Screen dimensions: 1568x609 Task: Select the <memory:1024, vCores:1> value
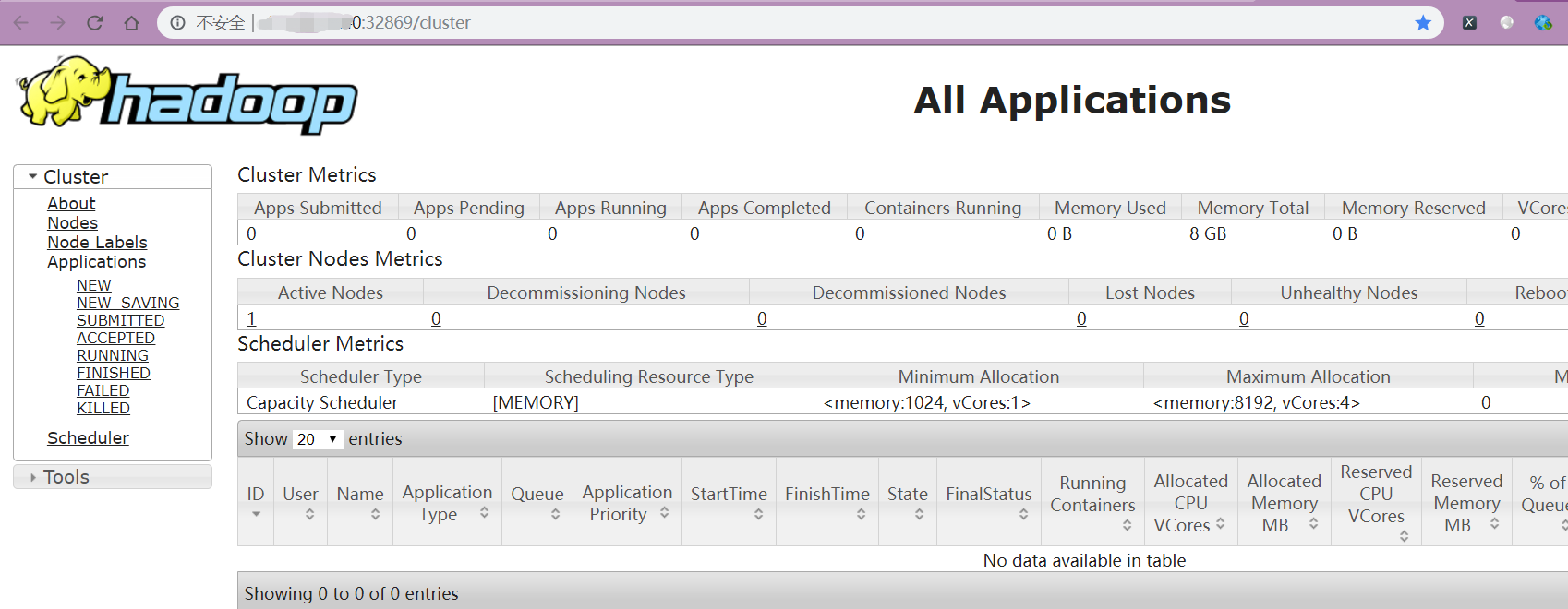point(927,402)
